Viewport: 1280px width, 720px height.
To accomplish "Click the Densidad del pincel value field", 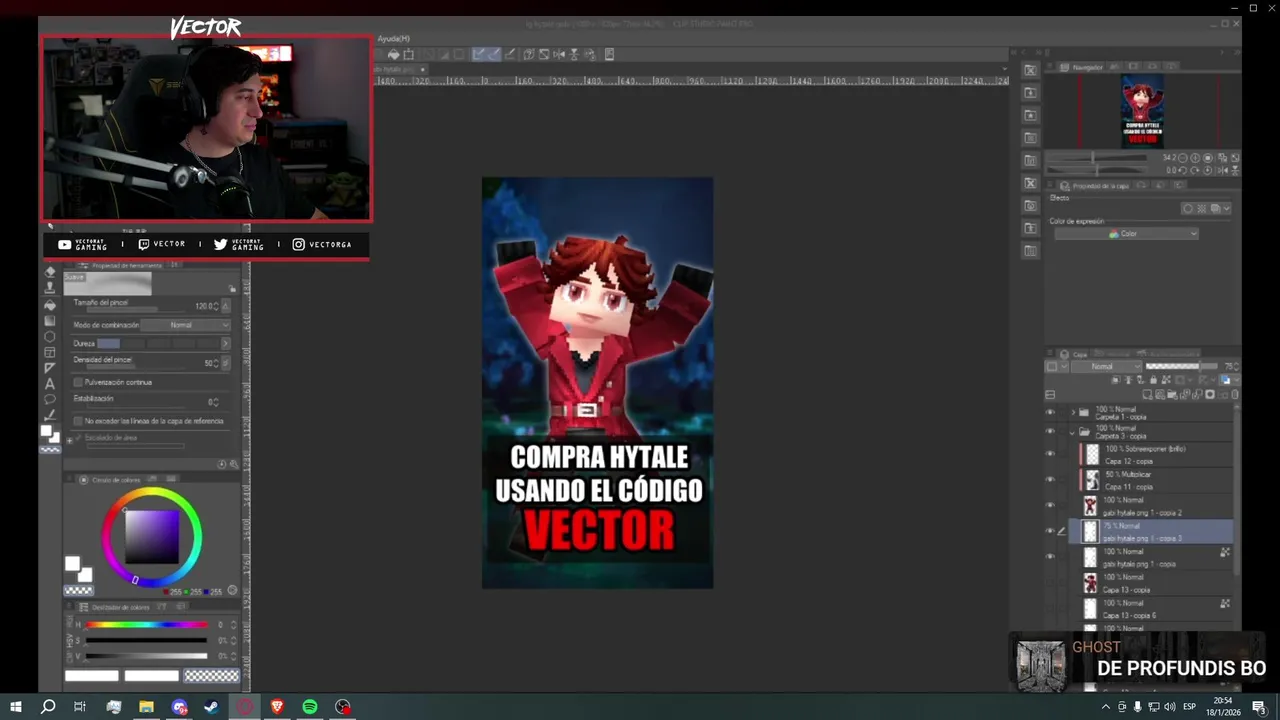I will pyautogui.click(x=208, y=363).
